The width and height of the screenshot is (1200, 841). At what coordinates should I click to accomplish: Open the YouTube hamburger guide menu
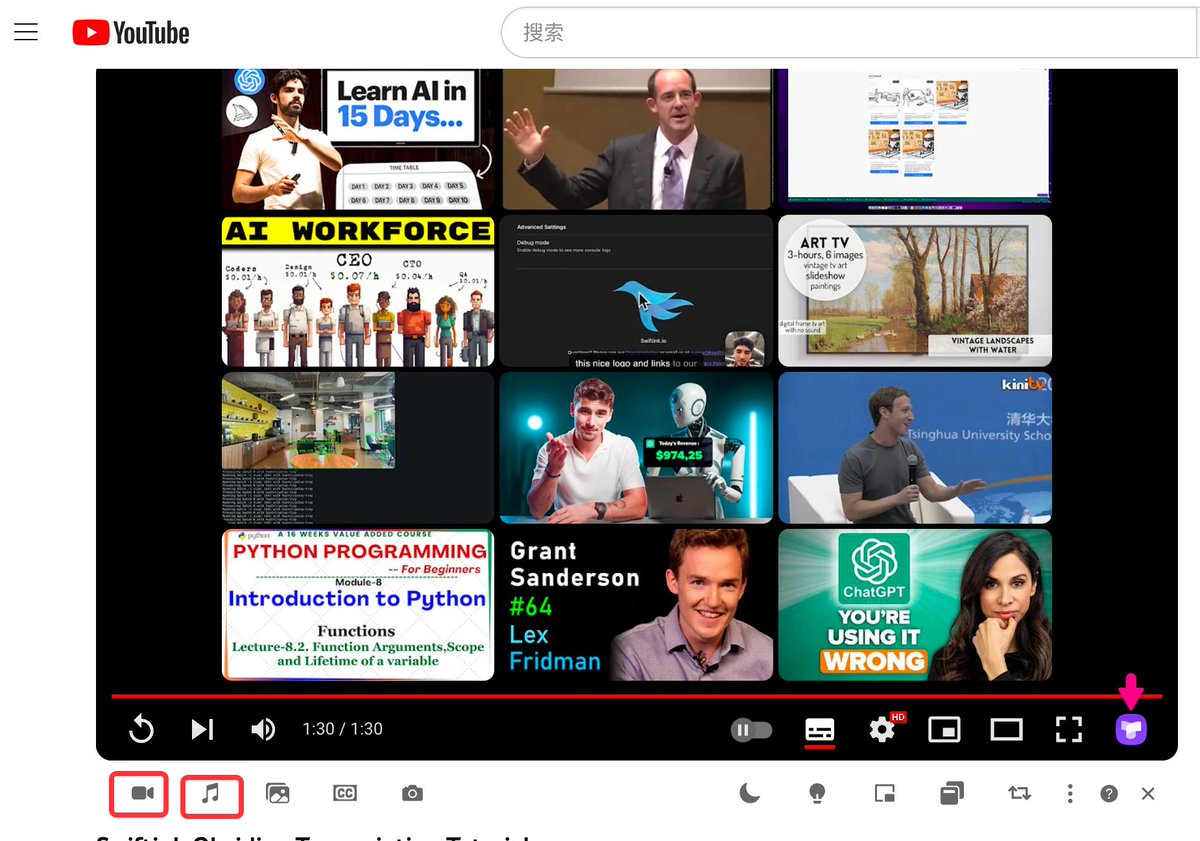point(26,32)
